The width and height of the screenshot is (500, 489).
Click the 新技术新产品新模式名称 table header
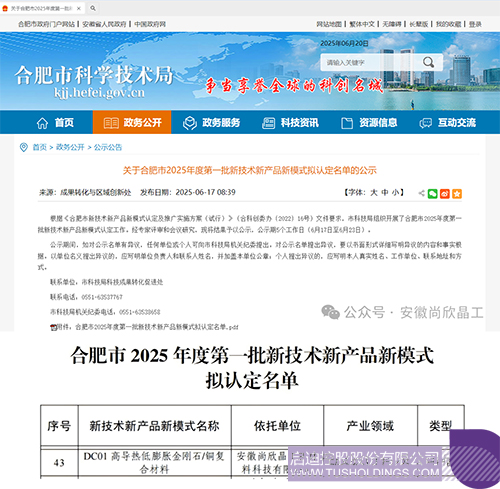(154, 426)
